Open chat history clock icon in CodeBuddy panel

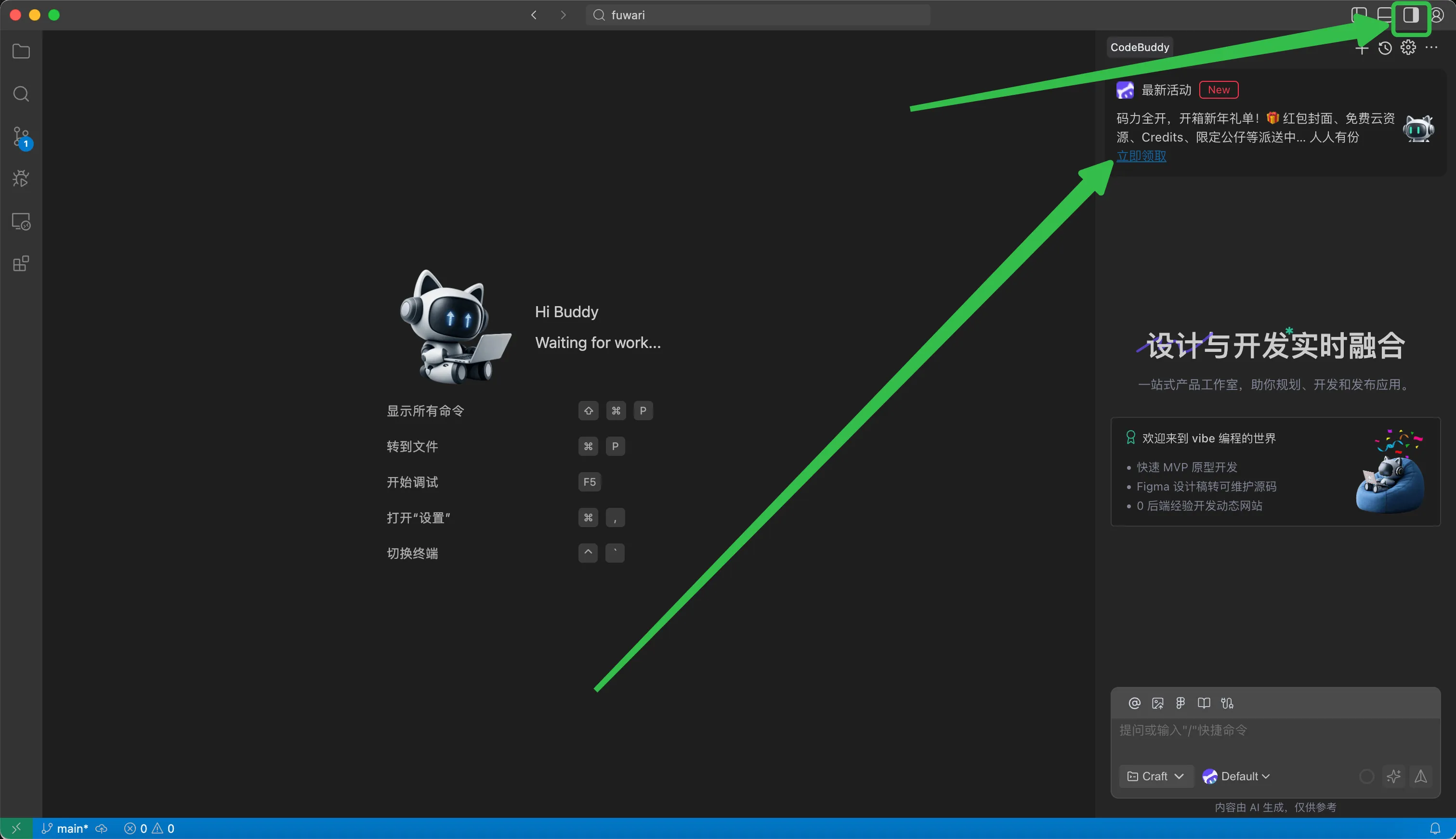[1385, 49]
